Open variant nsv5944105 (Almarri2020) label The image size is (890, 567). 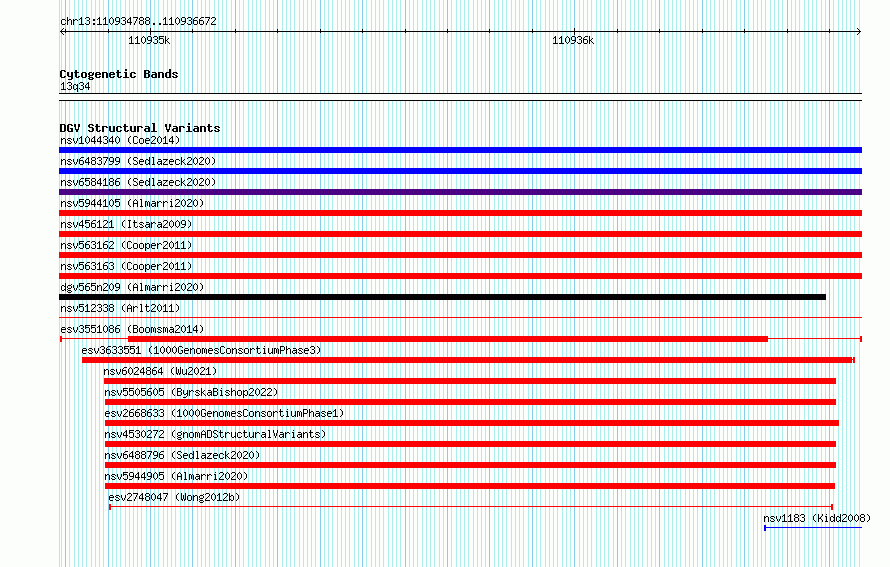pyautogui.click(x=132, y=203)
